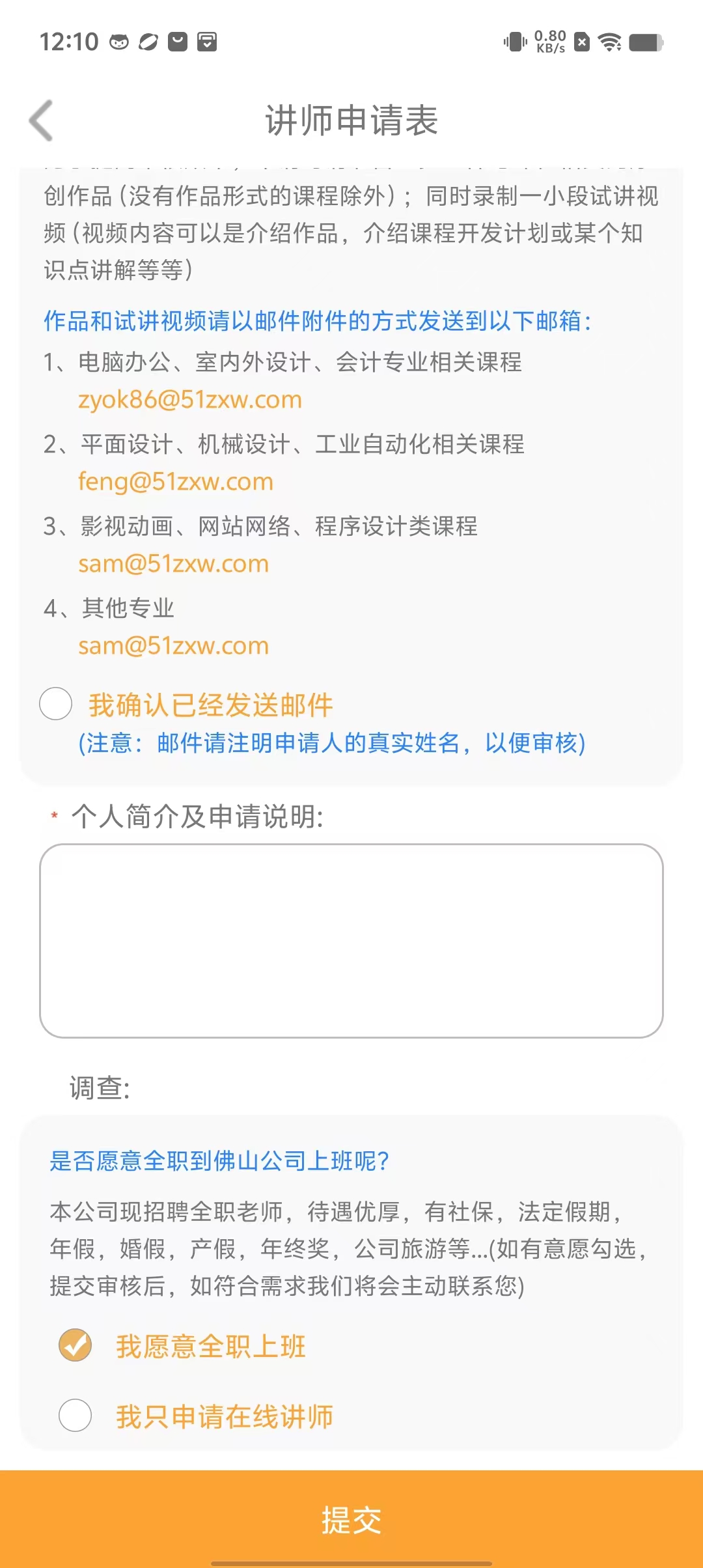Screen dimensions: 703x1568
Task: Tap the back arrow icon
Action: [41, 120]
